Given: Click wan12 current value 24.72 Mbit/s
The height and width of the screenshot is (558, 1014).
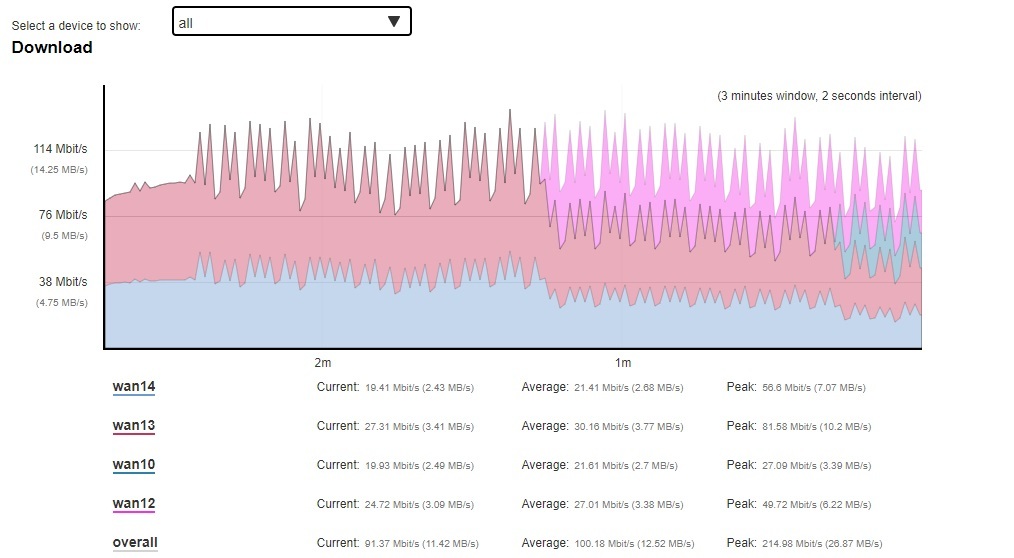Looking at the screenshot, I should tap(417, 504).
